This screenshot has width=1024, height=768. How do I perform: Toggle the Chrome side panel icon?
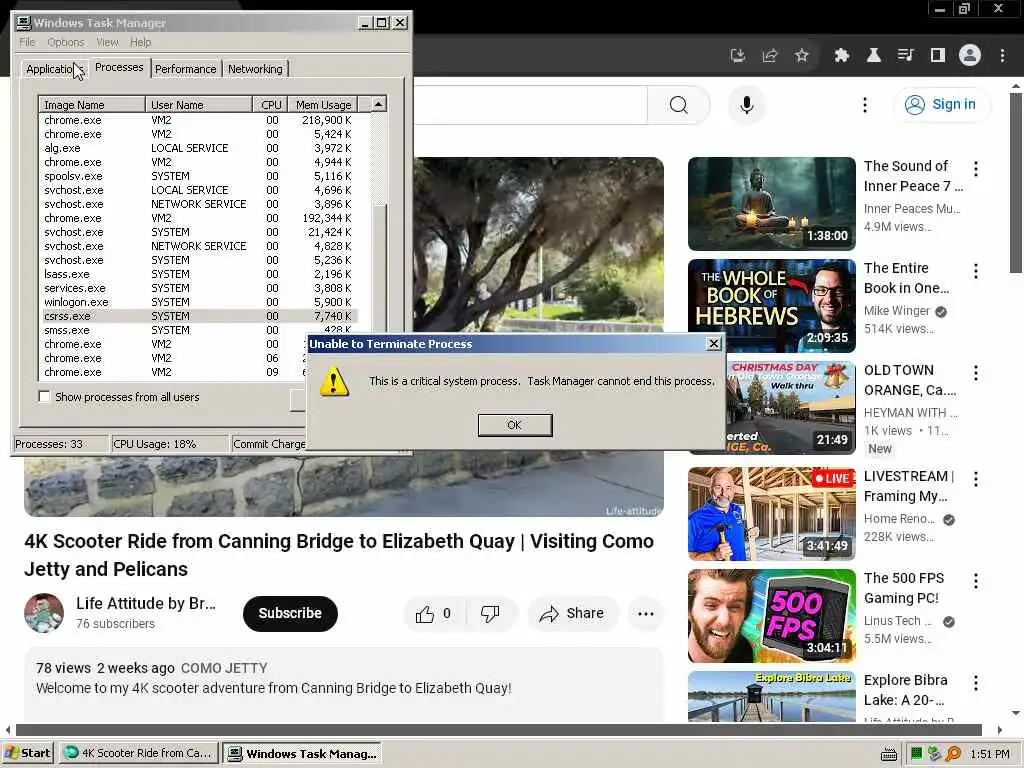[x=938, y=56]
